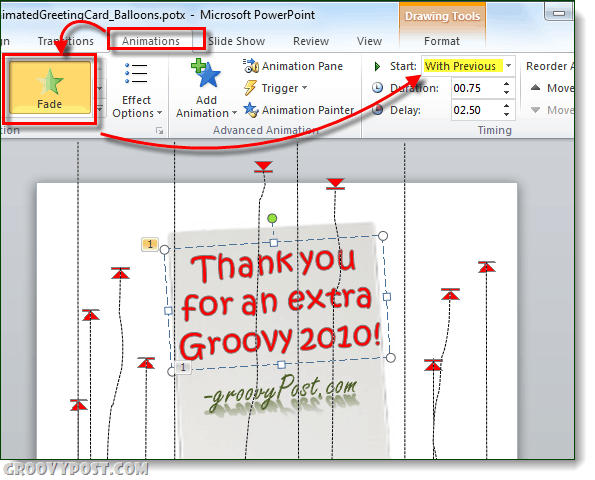Switch to the Slide Show tab
Screen dimensions: 595x480
(236, 41)
